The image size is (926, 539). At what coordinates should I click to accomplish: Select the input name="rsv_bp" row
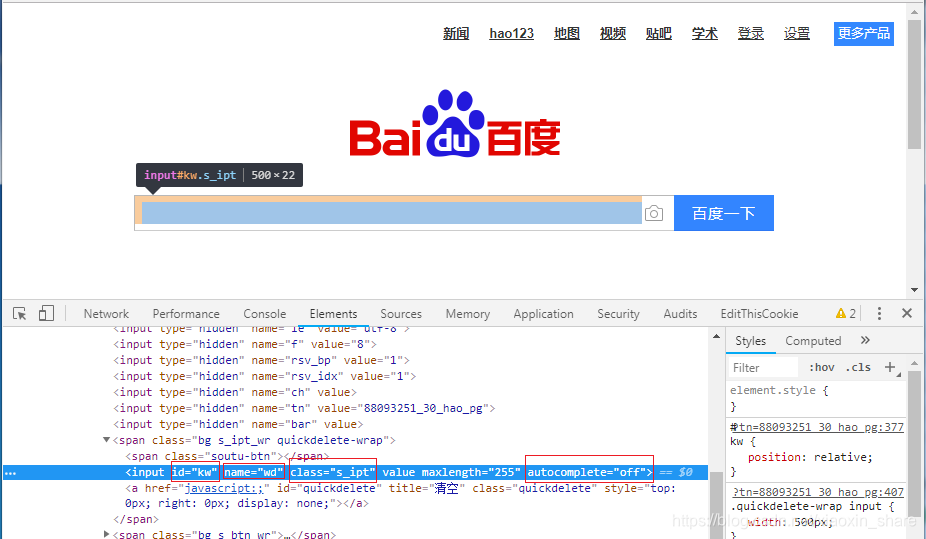(x=262, y=360)
